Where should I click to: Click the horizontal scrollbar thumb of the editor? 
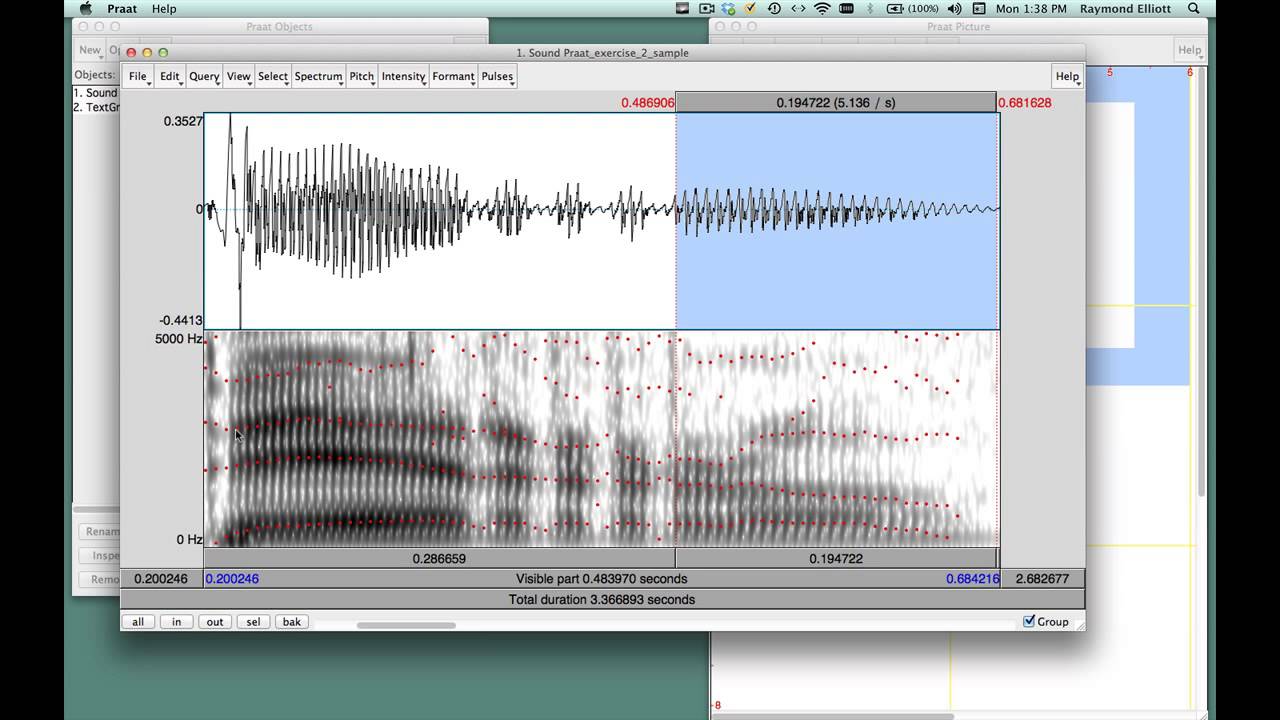406,626
